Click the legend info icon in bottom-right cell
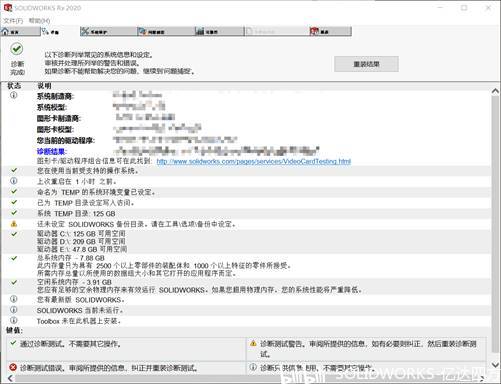 (x=253, y=367)
